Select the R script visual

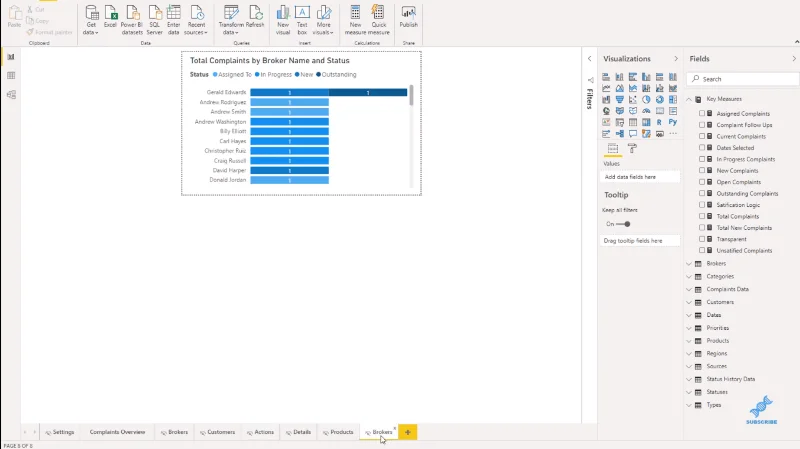[660, 122]
